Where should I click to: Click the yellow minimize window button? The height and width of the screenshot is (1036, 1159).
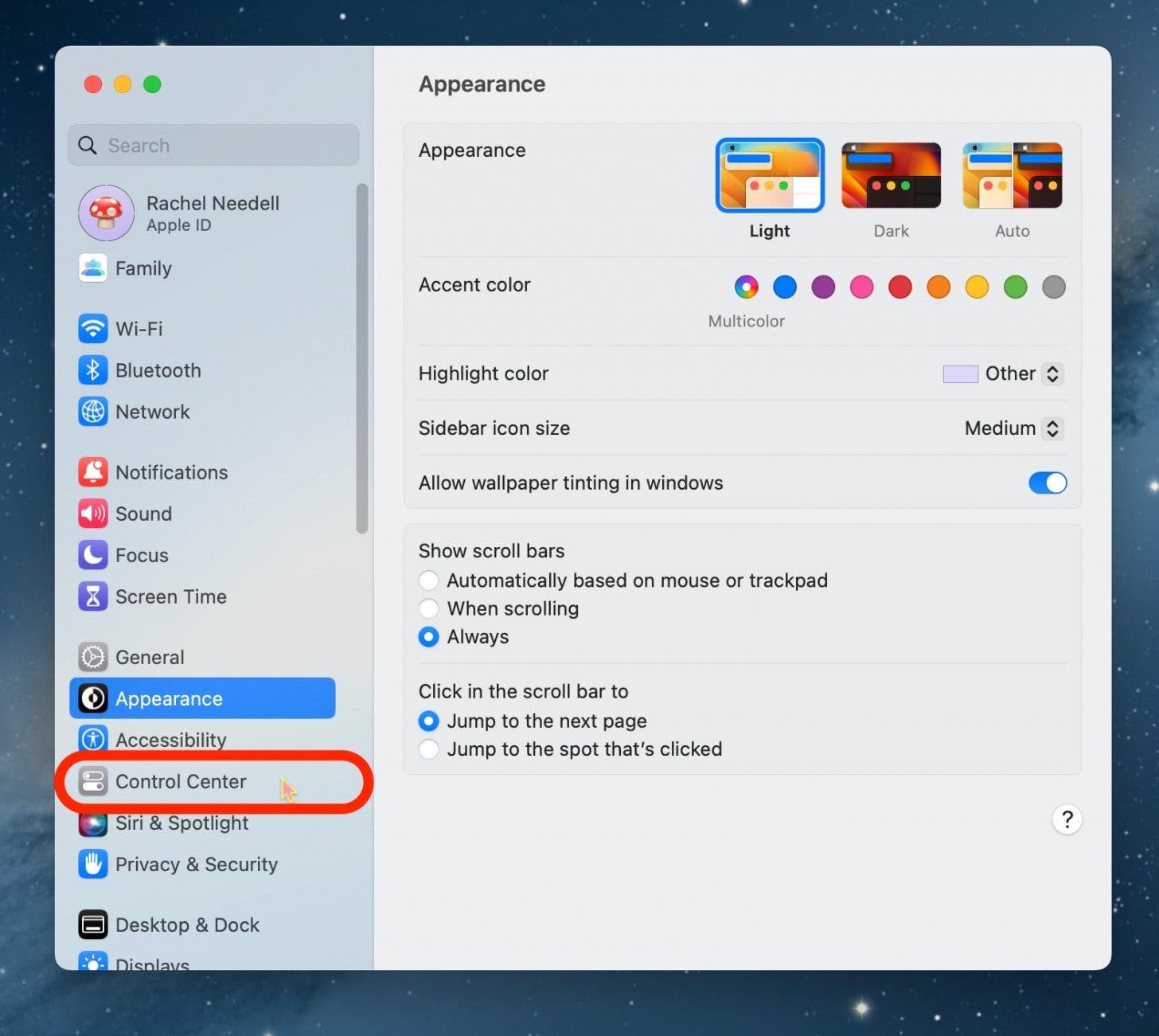123,84
